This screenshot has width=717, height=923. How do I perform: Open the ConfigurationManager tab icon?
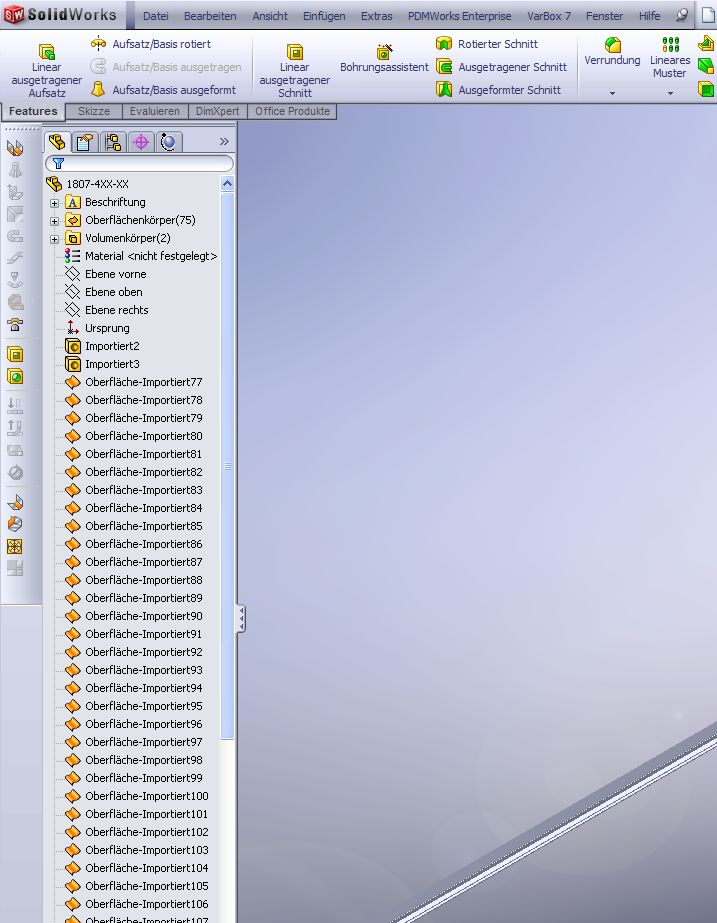[112, 142]
